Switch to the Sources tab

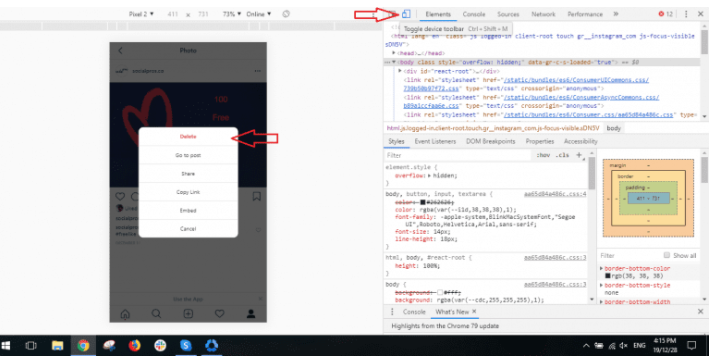508,14
